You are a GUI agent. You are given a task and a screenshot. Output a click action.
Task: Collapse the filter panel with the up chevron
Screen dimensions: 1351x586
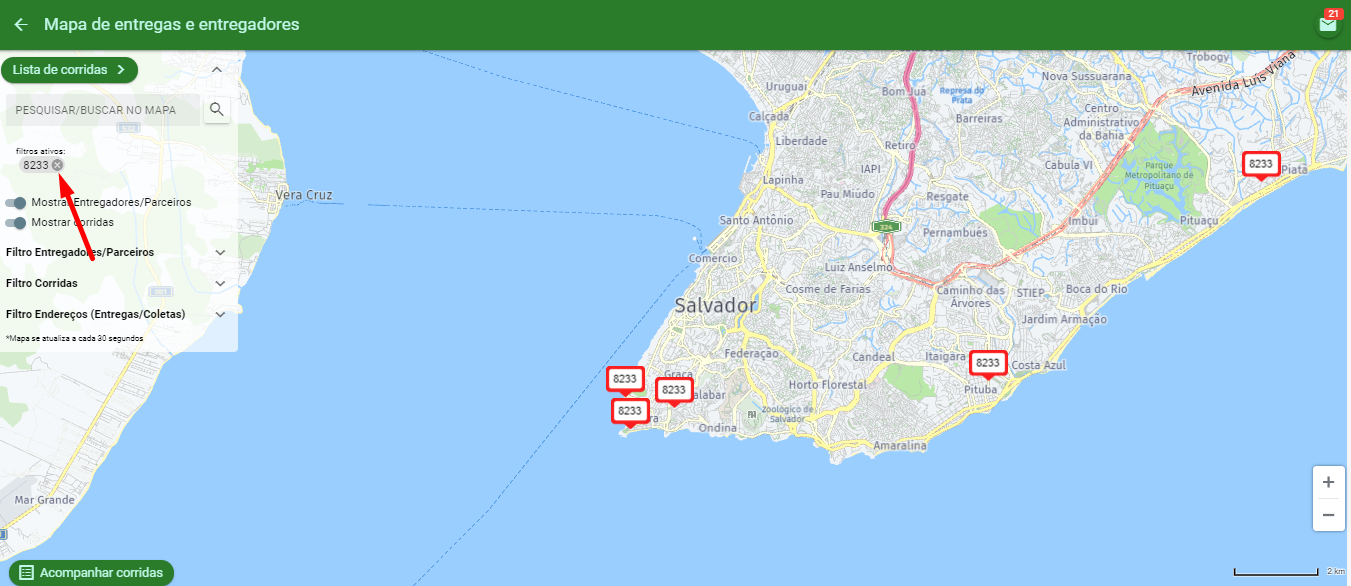tap(217, 70)
